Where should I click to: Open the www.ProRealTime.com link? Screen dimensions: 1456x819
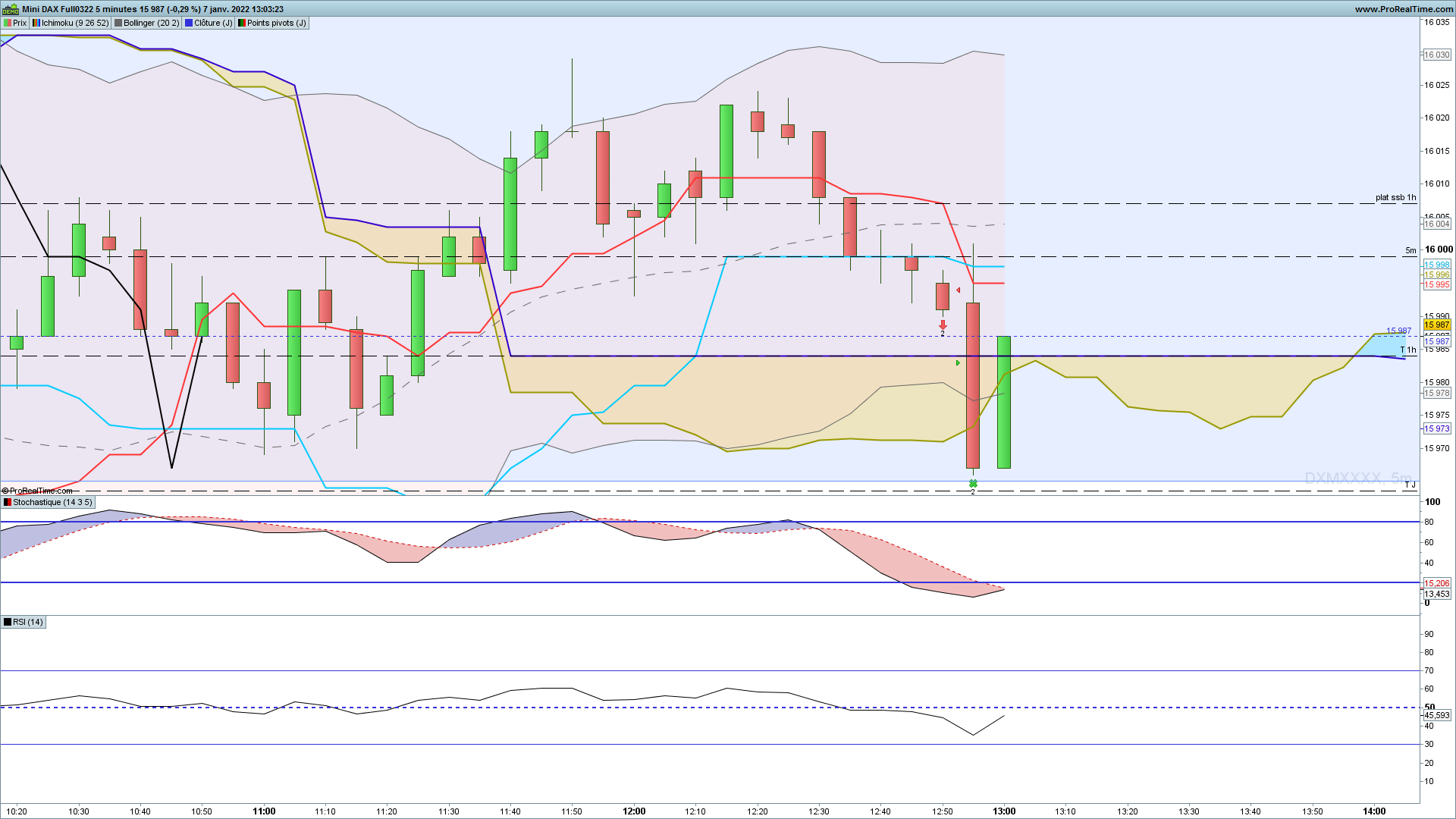tap(1404, 9)
